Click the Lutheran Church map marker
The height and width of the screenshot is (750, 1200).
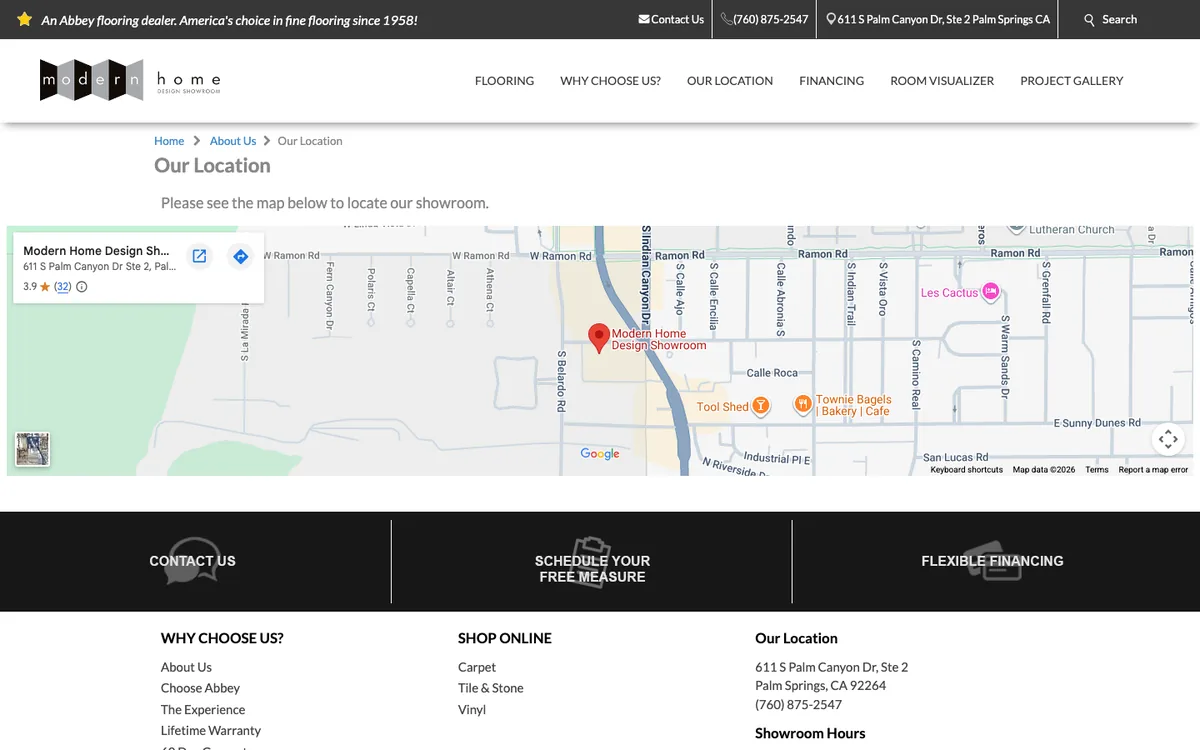click(1016, 229)
